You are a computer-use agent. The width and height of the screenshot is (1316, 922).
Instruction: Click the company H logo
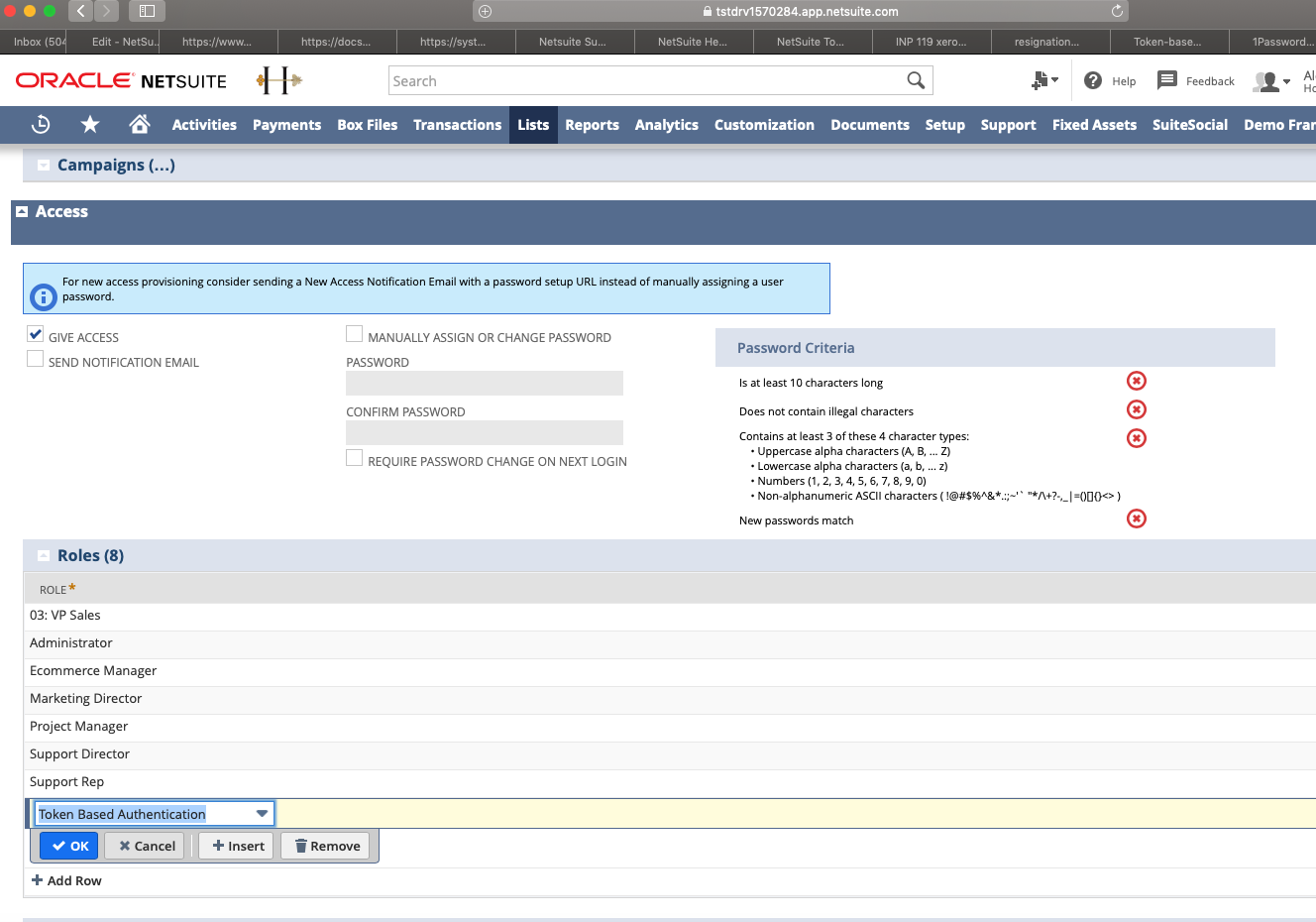pos(278,80)
